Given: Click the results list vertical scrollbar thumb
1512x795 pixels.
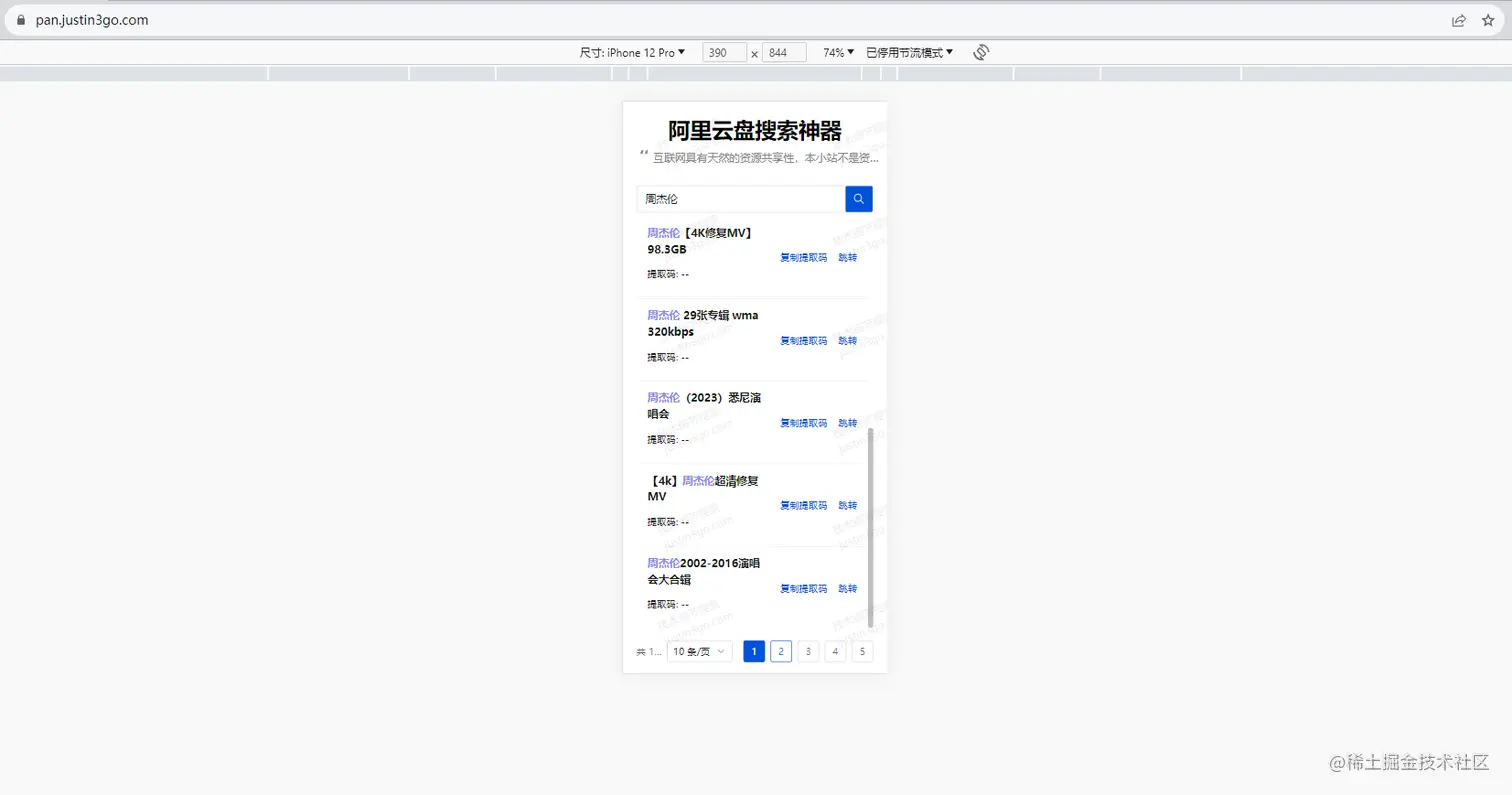Looking at the screenshot, I should (x=870, y=528).
